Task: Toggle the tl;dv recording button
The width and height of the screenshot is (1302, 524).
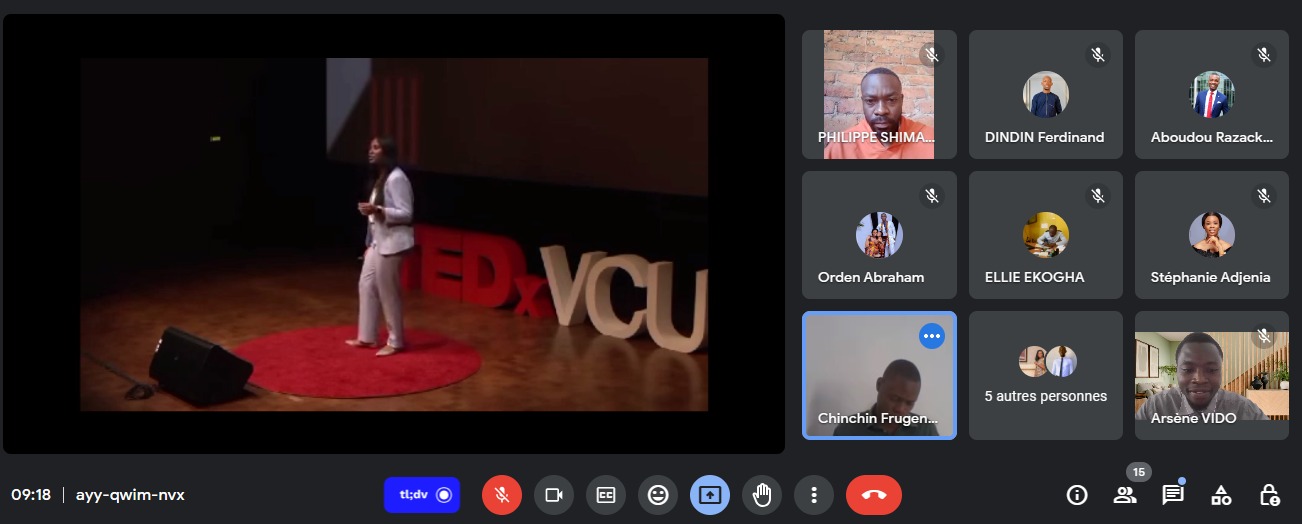Action: coord(422,494)
